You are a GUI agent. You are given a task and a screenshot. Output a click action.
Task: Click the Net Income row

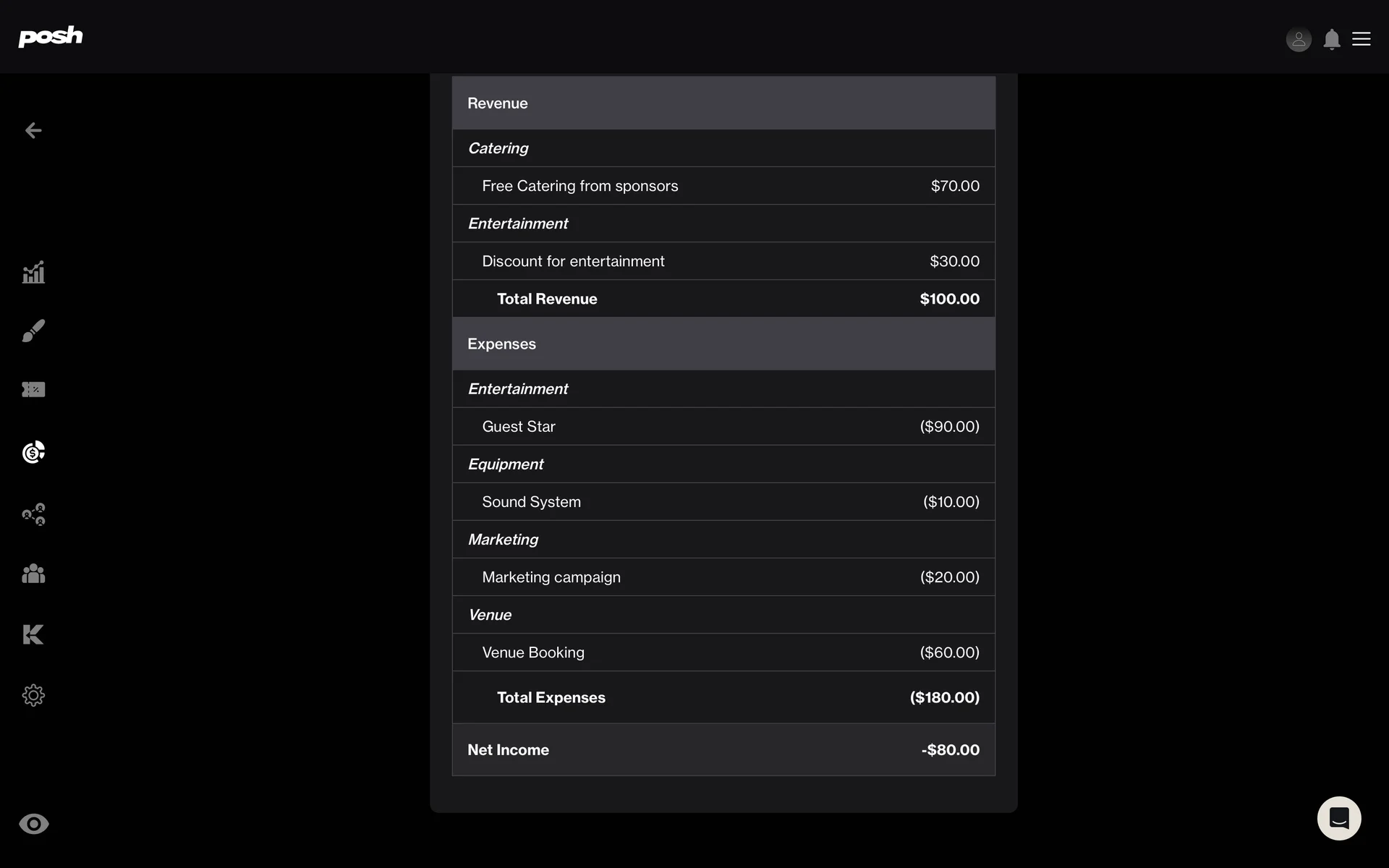point(723,750)
